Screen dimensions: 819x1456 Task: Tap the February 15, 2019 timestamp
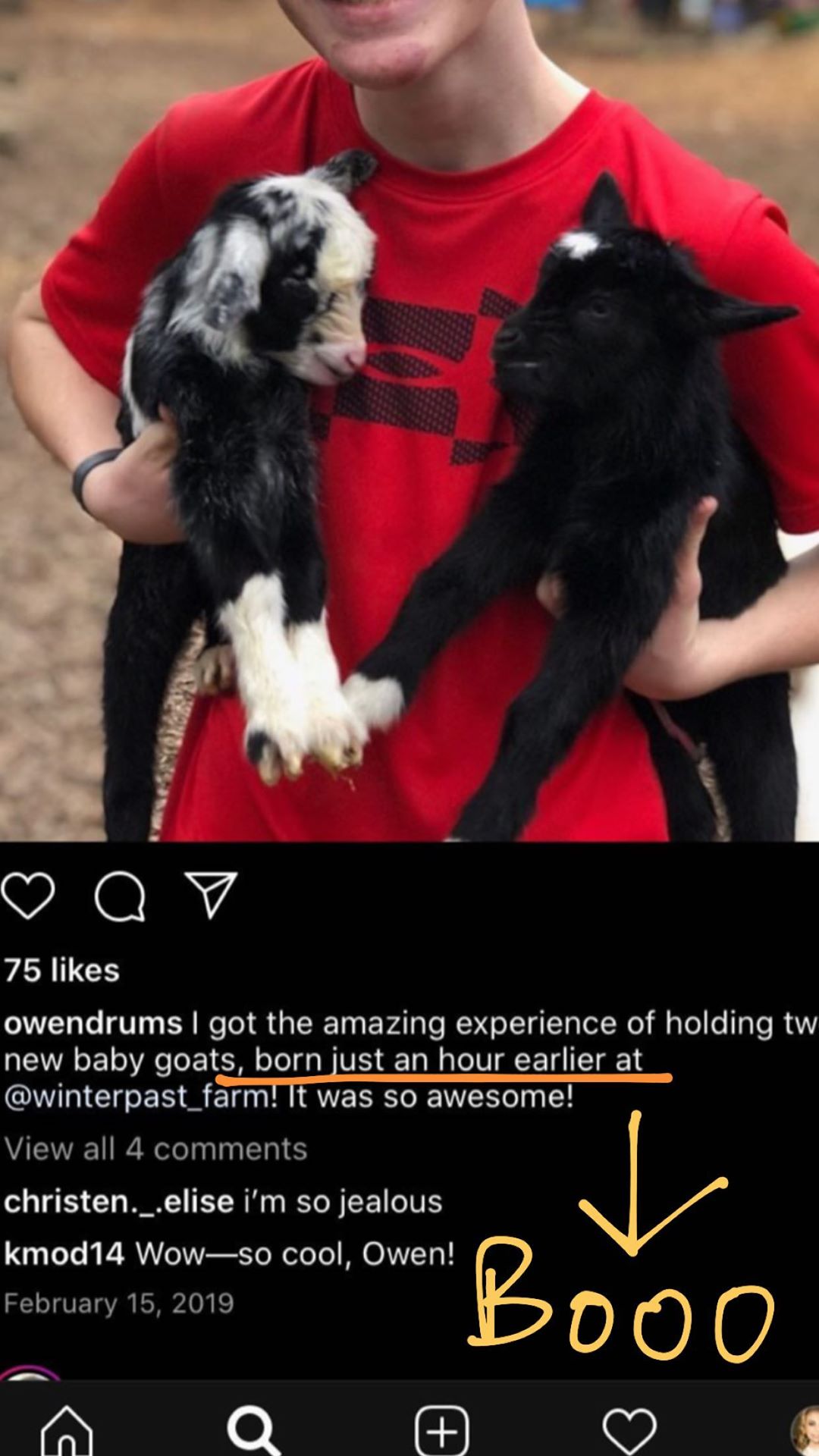[x=119, y=1304]
